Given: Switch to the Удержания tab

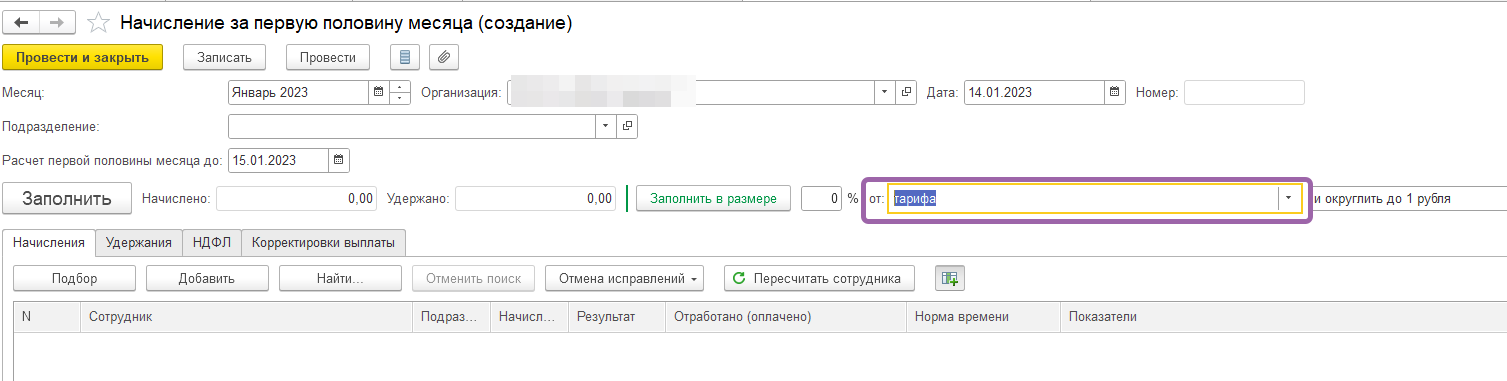Looking at the screenshot, I should pyautogui.click(x=139, y=242).
